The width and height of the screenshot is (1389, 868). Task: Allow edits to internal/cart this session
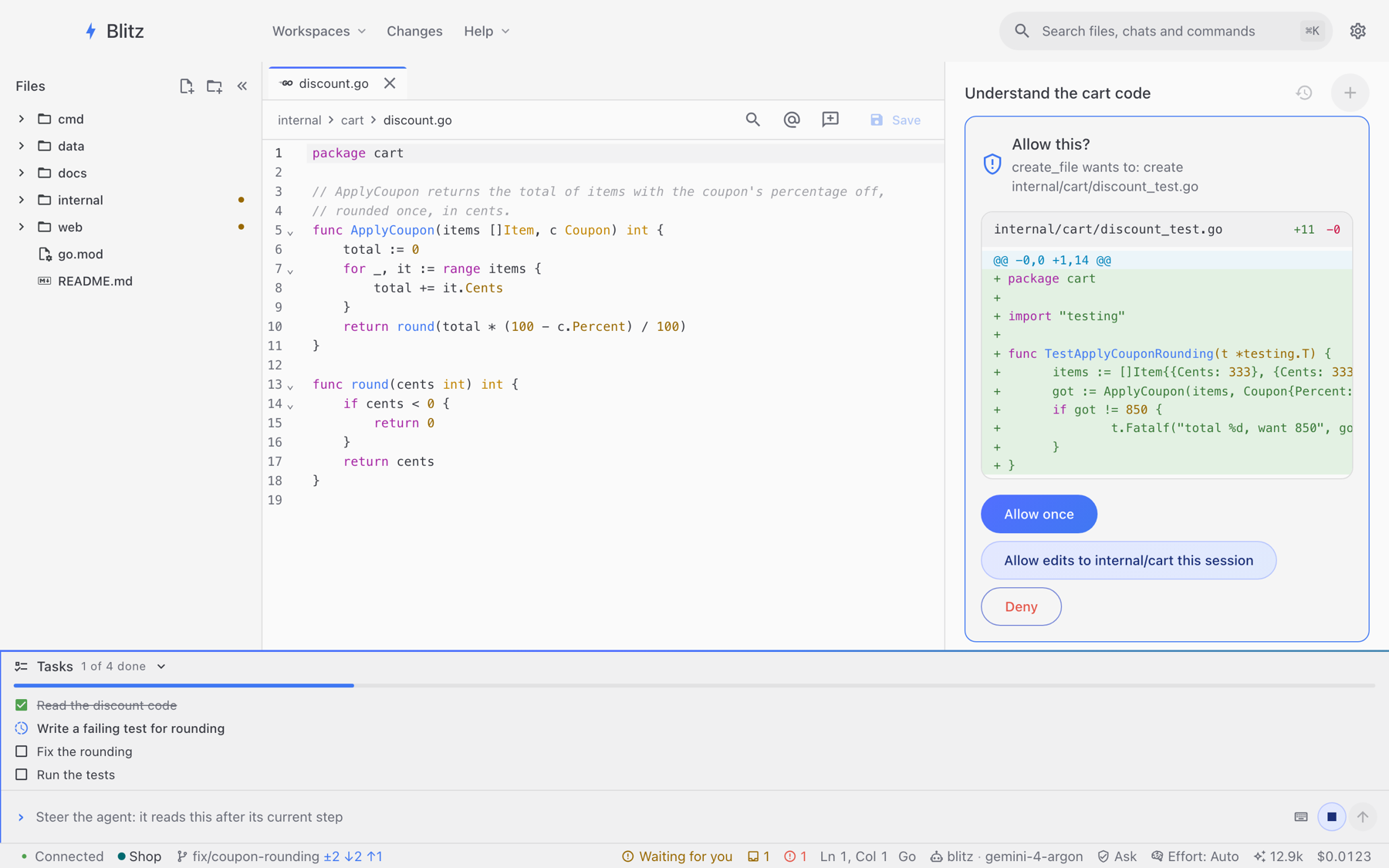pyautogui.click(x=1128, y=560)
